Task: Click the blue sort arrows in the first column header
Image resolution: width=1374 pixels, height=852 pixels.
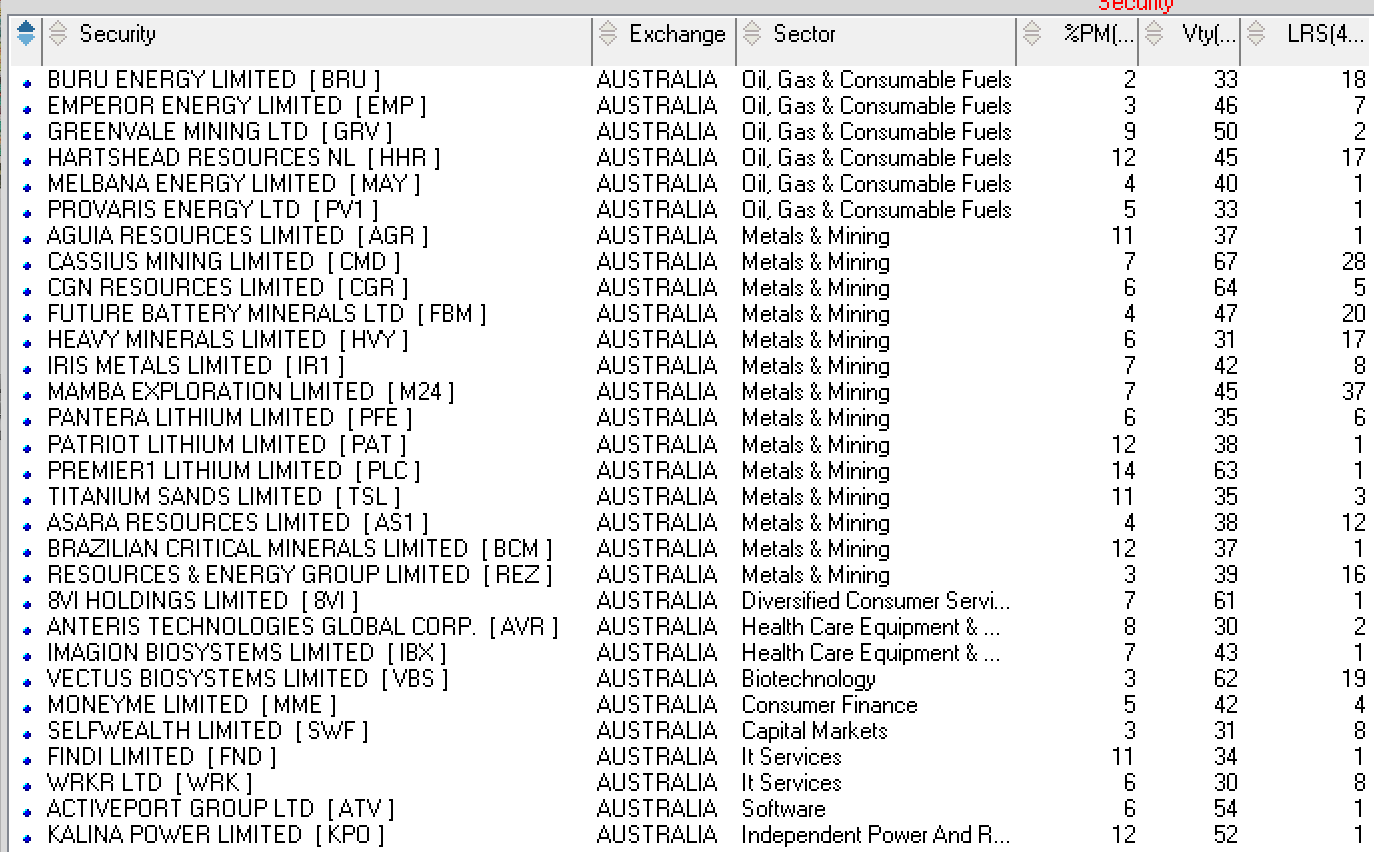Action: tap(26, 34)
